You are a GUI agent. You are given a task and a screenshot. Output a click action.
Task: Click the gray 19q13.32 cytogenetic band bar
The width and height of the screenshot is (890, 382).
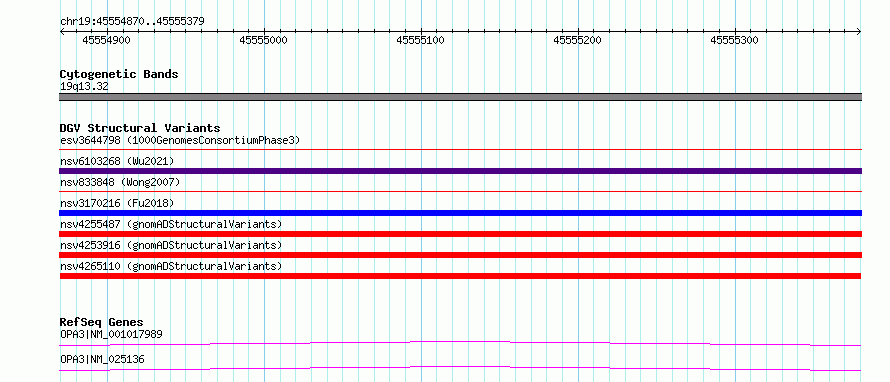(x=460, y=97)
